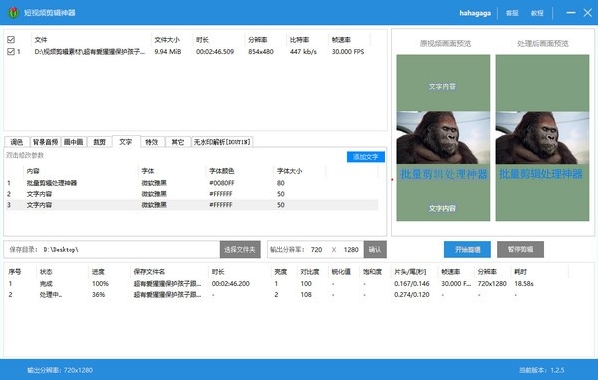Click the 对比度 column header
598x380 pixels.
click(x=310, y=272)
